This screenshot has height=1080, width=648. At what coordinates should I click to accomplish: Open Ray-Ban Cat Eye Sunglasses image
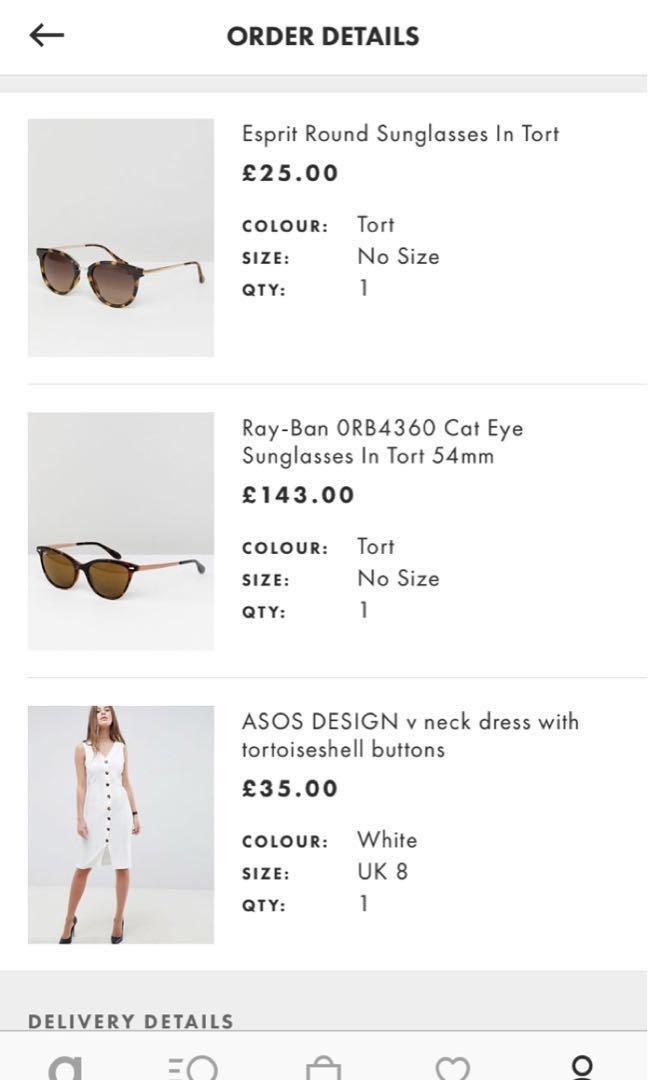(x=121, y=531)
